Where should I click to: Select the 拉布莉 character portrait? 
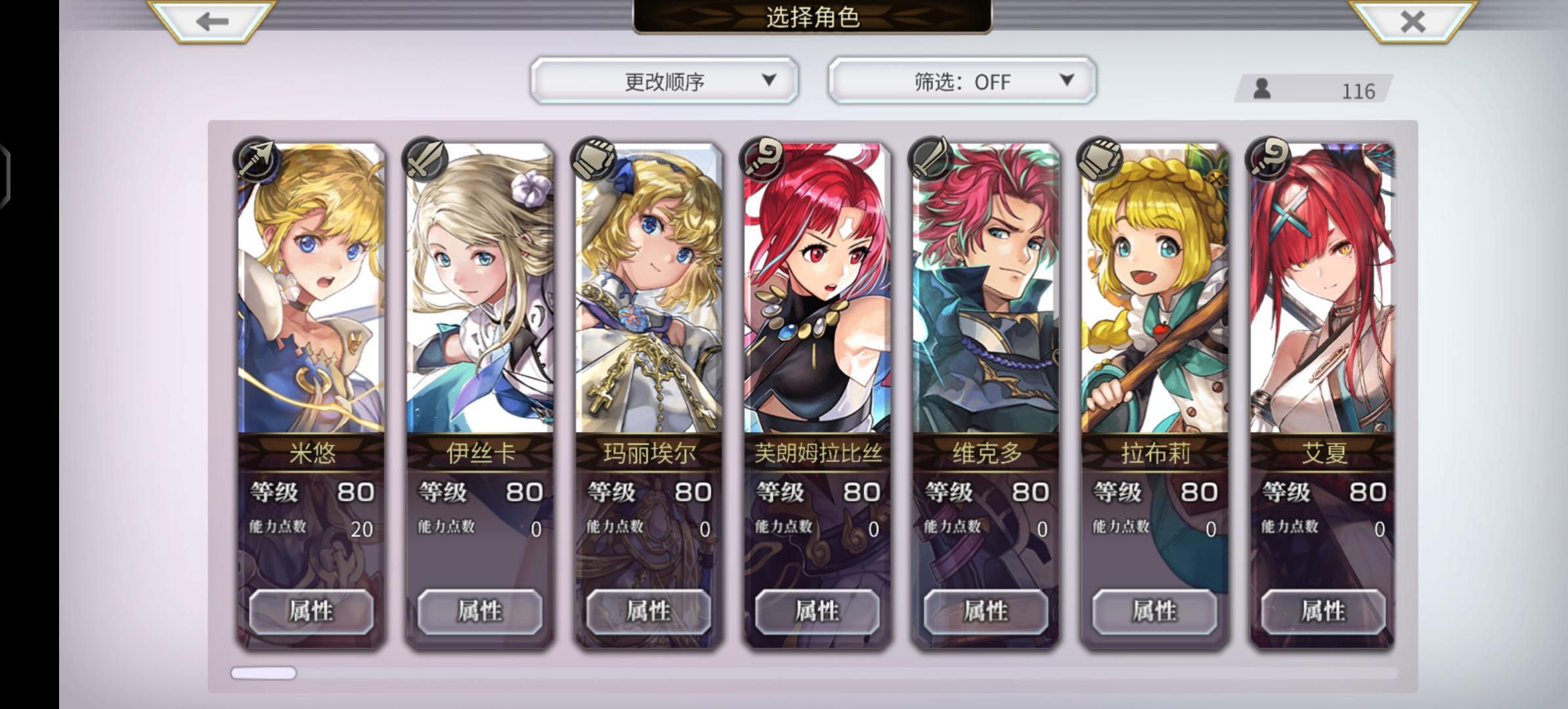tap(1155, 289)
